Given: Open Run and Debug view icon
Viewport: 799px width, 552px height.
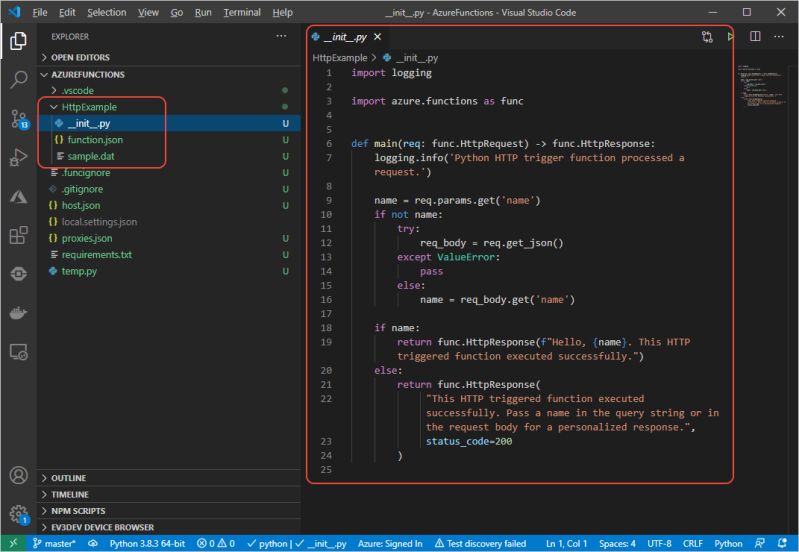Looking at the screenshot, I should 18,157.
